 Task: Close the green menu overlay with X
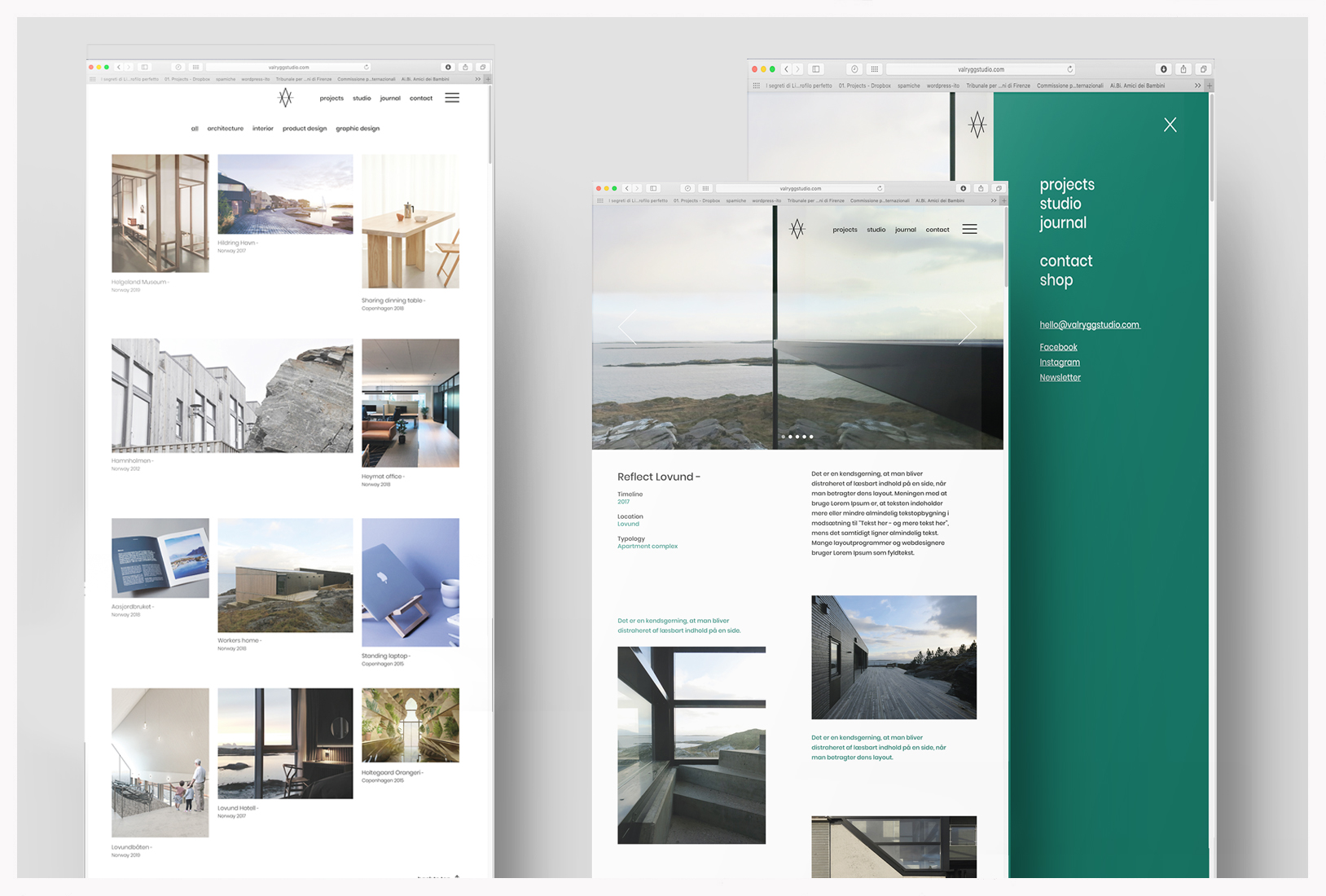pyautogui.click(x=1170, y=125)
